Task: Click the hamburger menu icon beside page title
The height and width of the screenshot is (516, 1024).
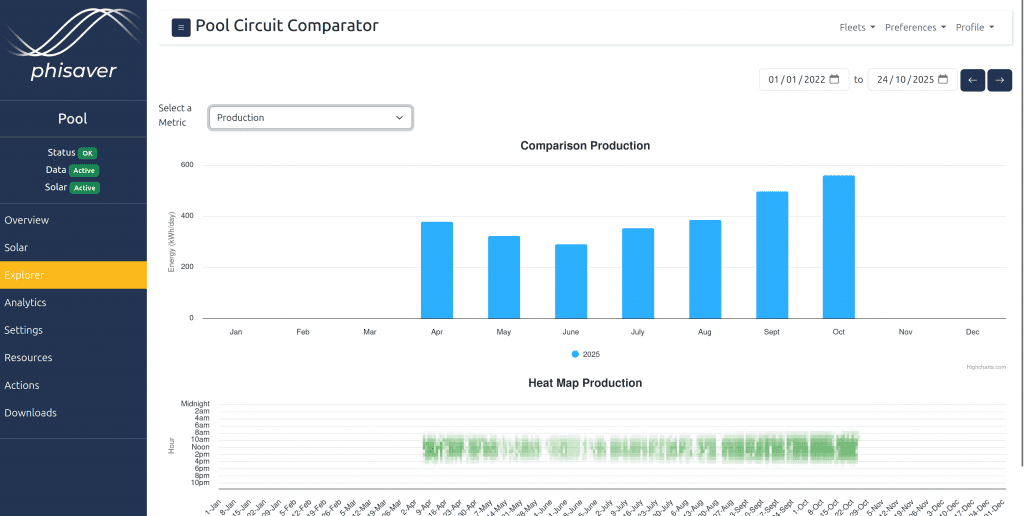Action: [181, 28]
